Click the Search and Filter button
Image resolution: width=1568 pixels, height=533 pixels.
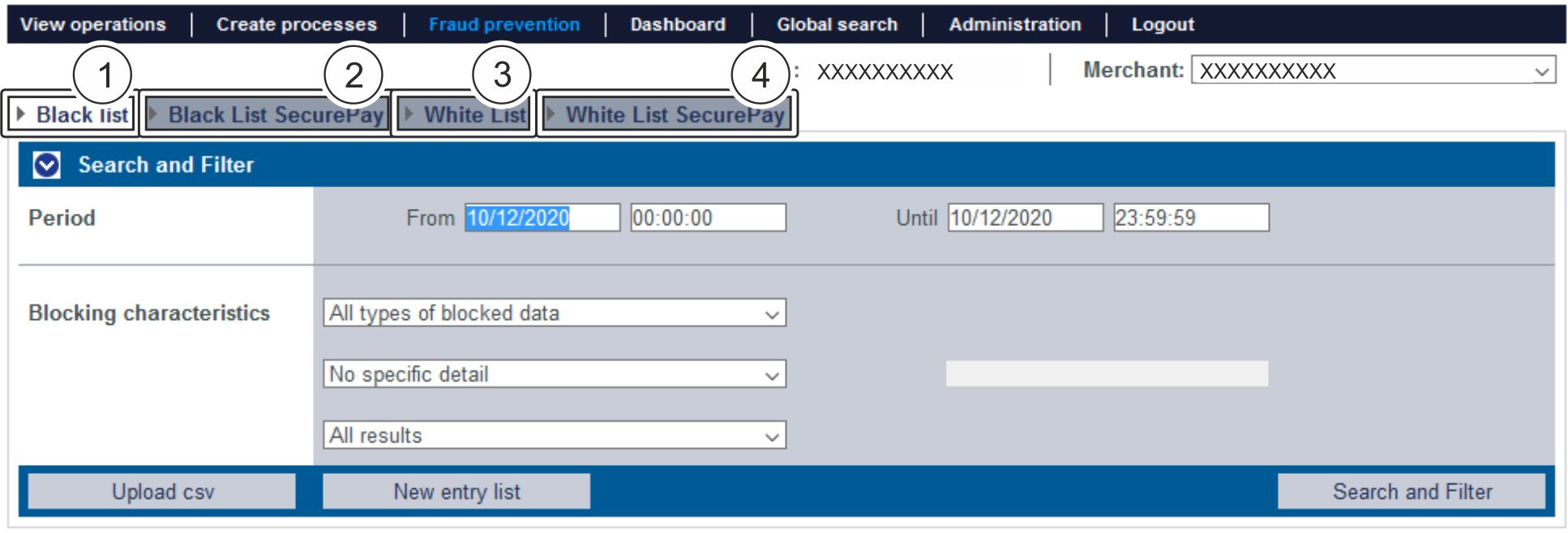coord(1412,492)
